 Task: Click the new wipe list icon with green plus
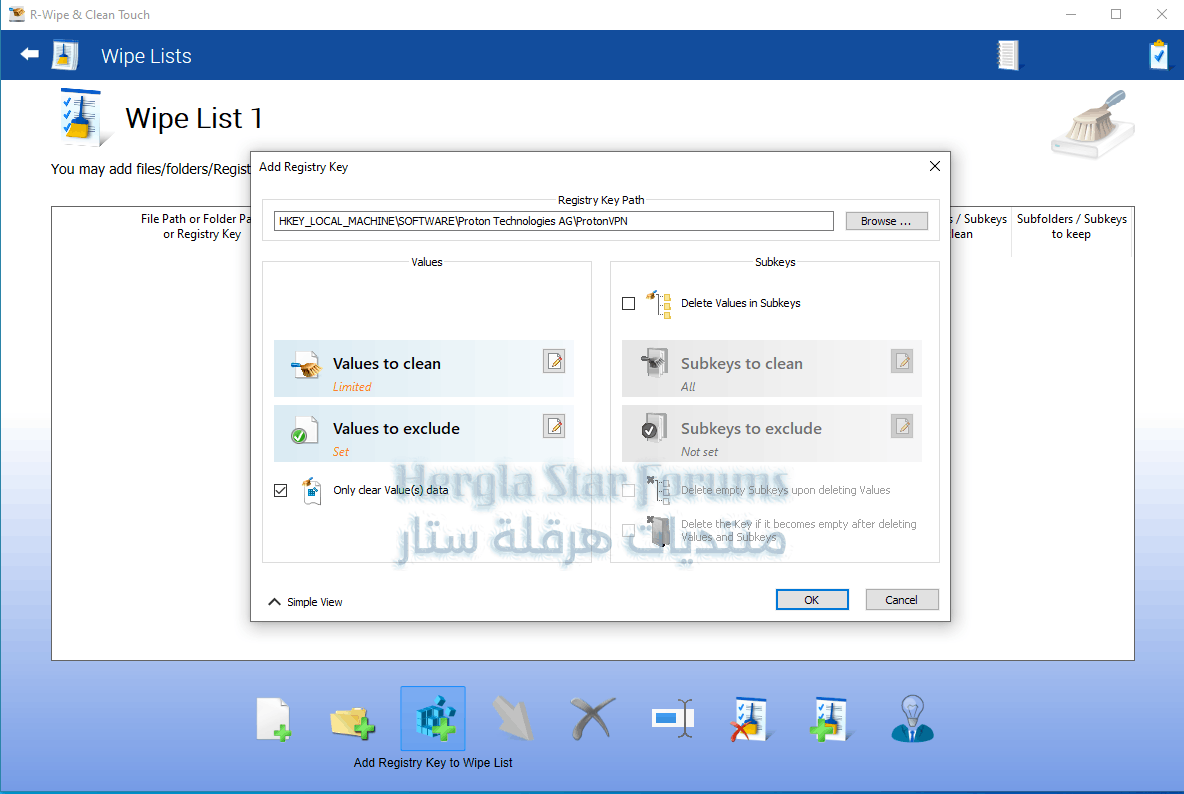830,719
